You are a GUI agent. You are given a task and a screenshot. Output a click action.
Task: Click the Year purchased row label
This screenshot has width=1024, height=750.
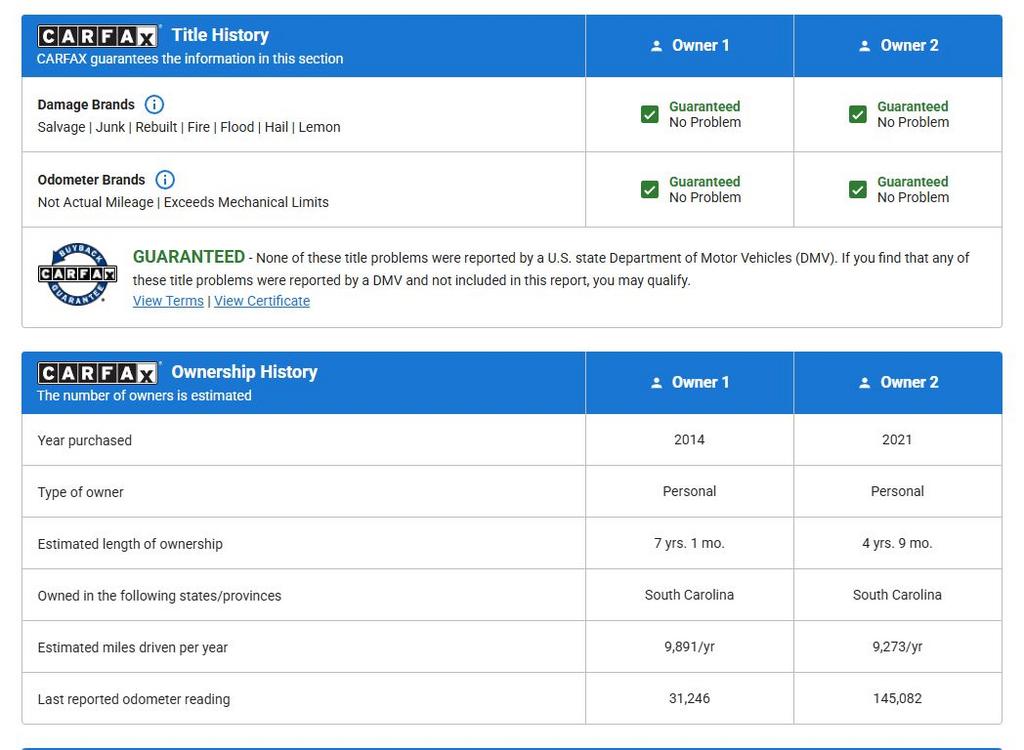pyautogui.click(x=84, y=440)
